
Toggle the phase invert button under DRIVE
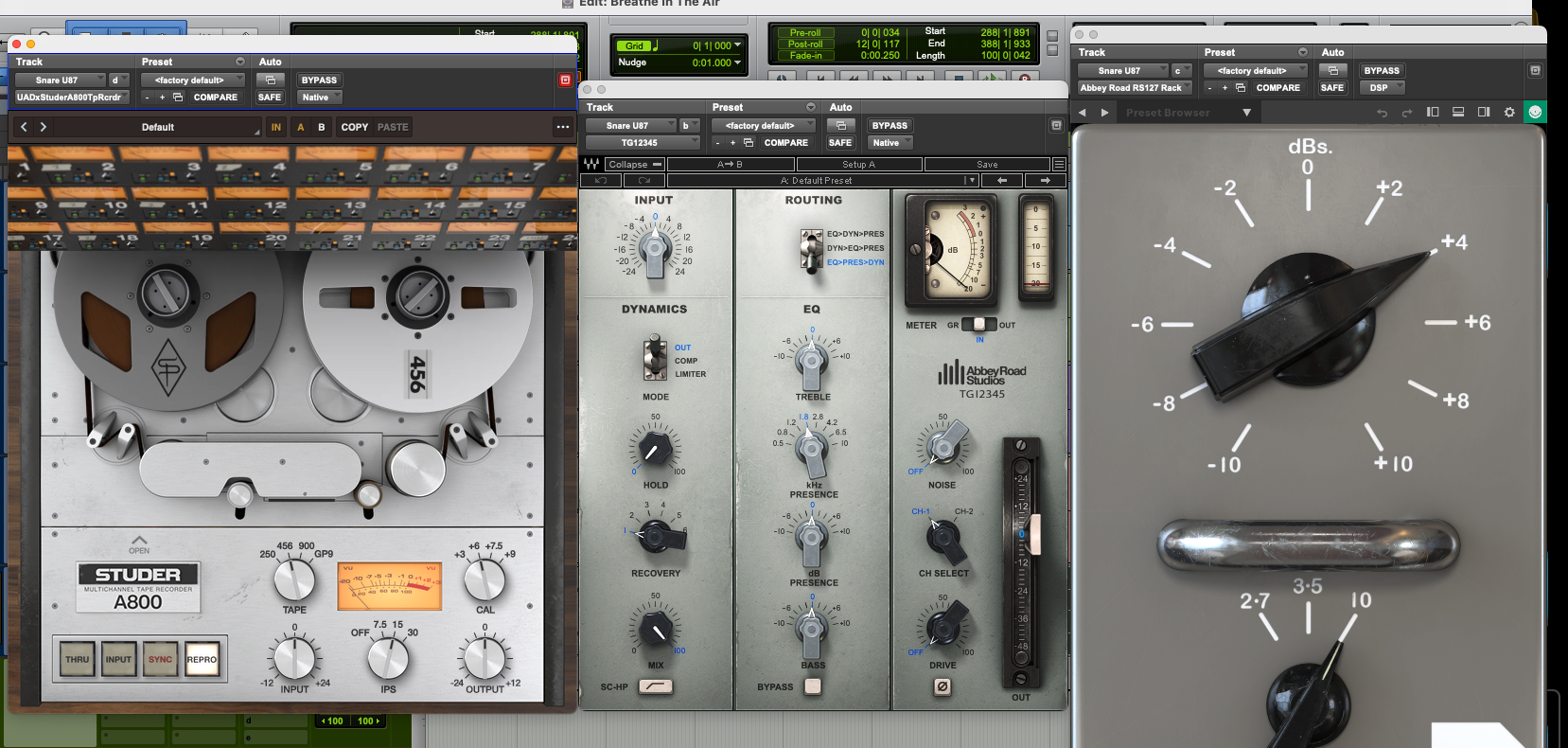pos(943,687)
